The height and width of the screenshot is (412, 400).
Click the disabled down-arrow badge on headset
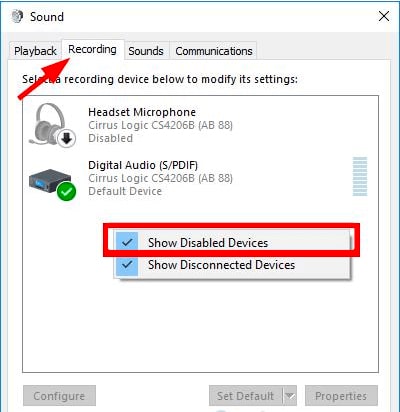67,139
